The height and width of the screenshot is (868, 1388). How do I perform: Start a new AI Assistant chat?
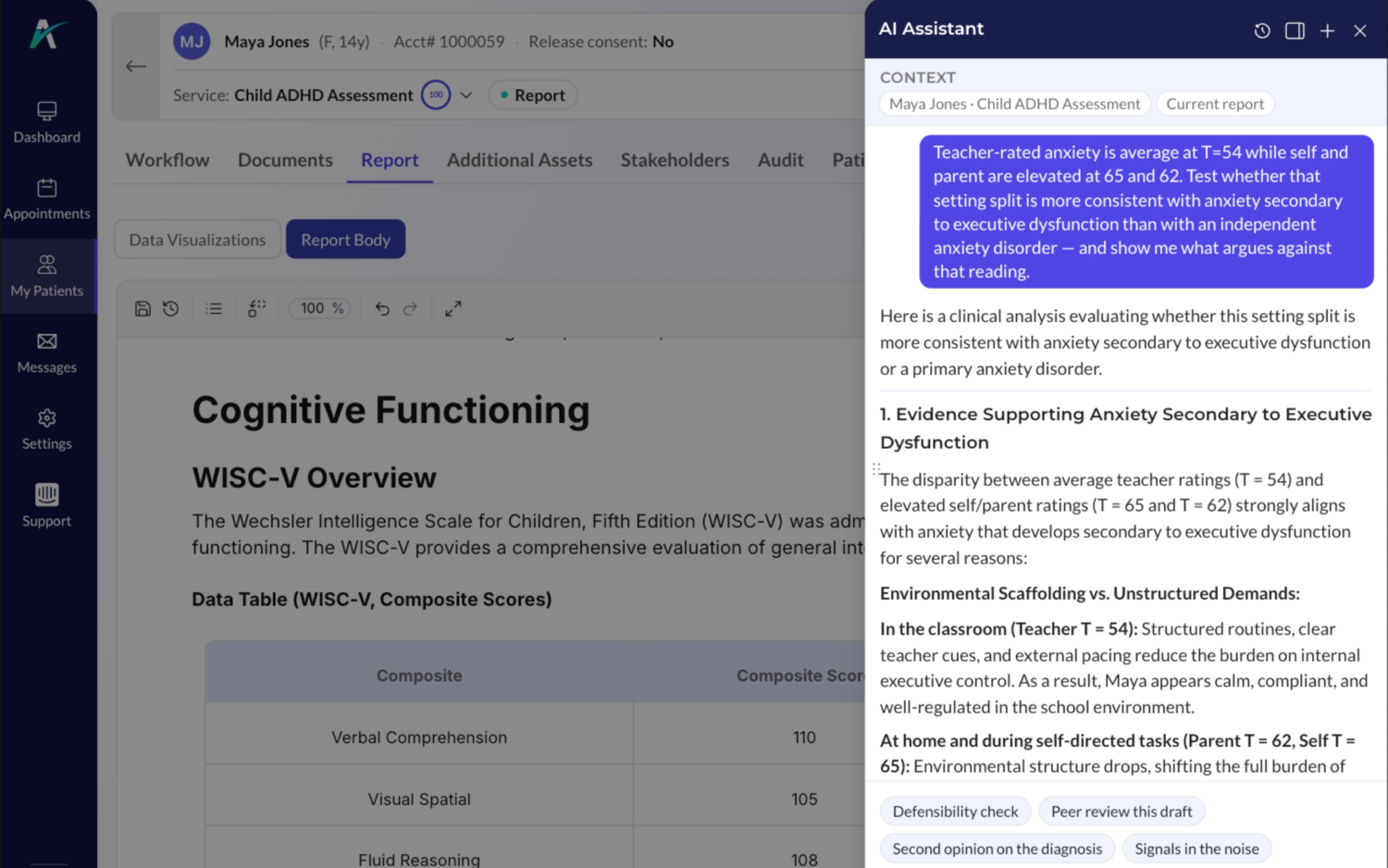pos(1327,31)
